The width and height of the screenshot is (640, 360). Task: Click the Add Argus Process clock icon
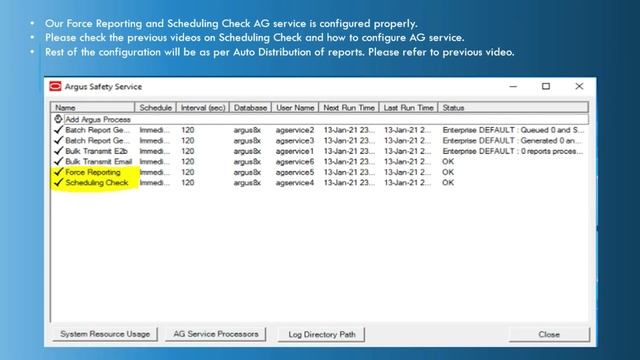coord(58,119)
